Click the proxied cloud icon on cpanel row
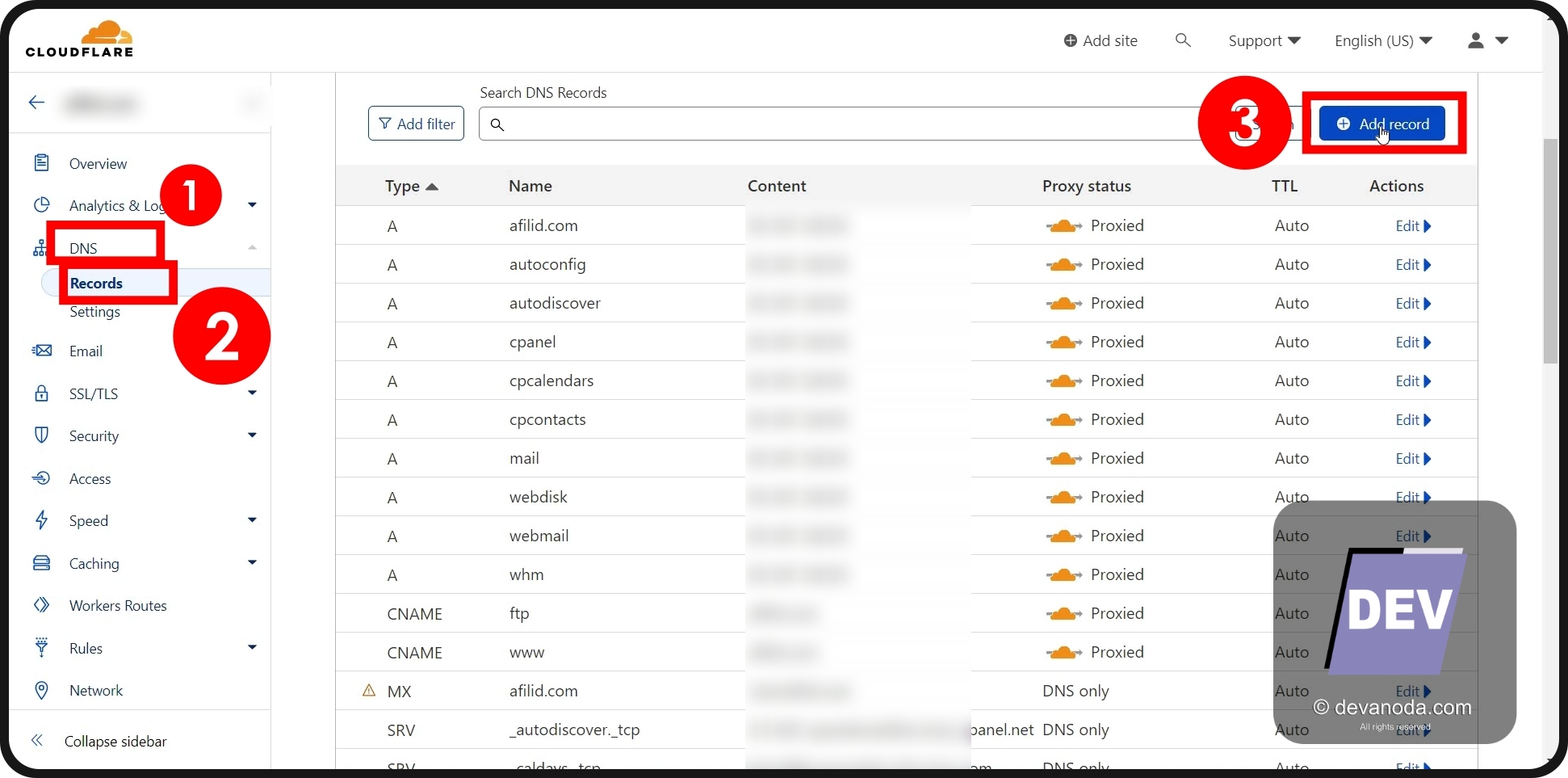 (x=1064, y=343)
